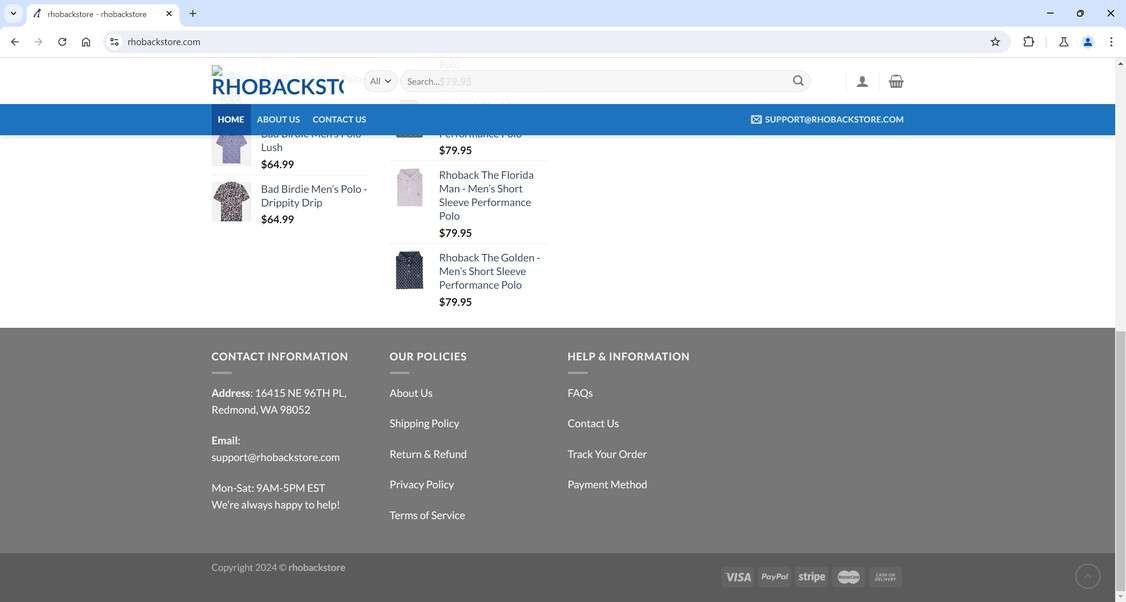1126x602 pixels.
Task: Click the Visa payment icon
Action: [x=738, y=577]
